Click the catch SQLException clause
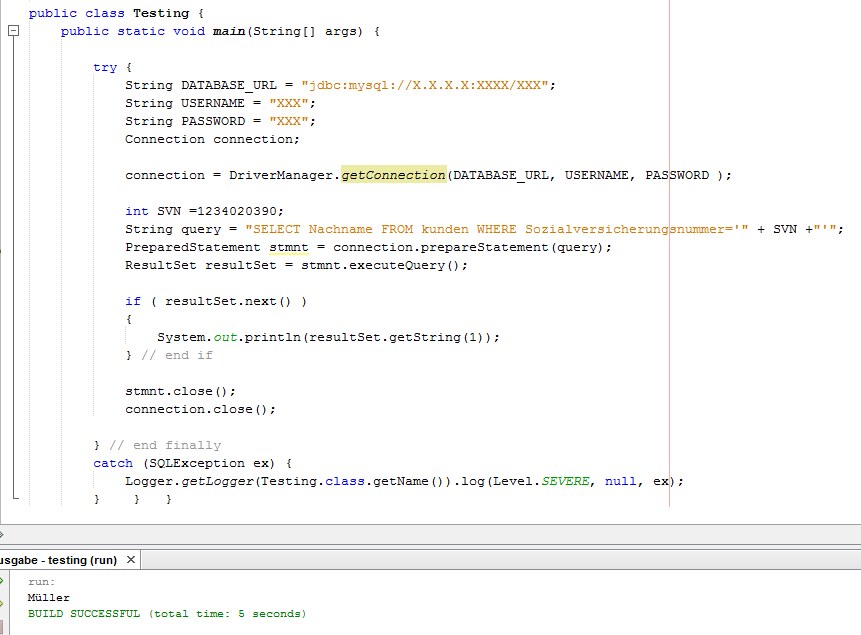Image resolution: width=861 pixels, height=635 pixels. [x=192, y=463]
